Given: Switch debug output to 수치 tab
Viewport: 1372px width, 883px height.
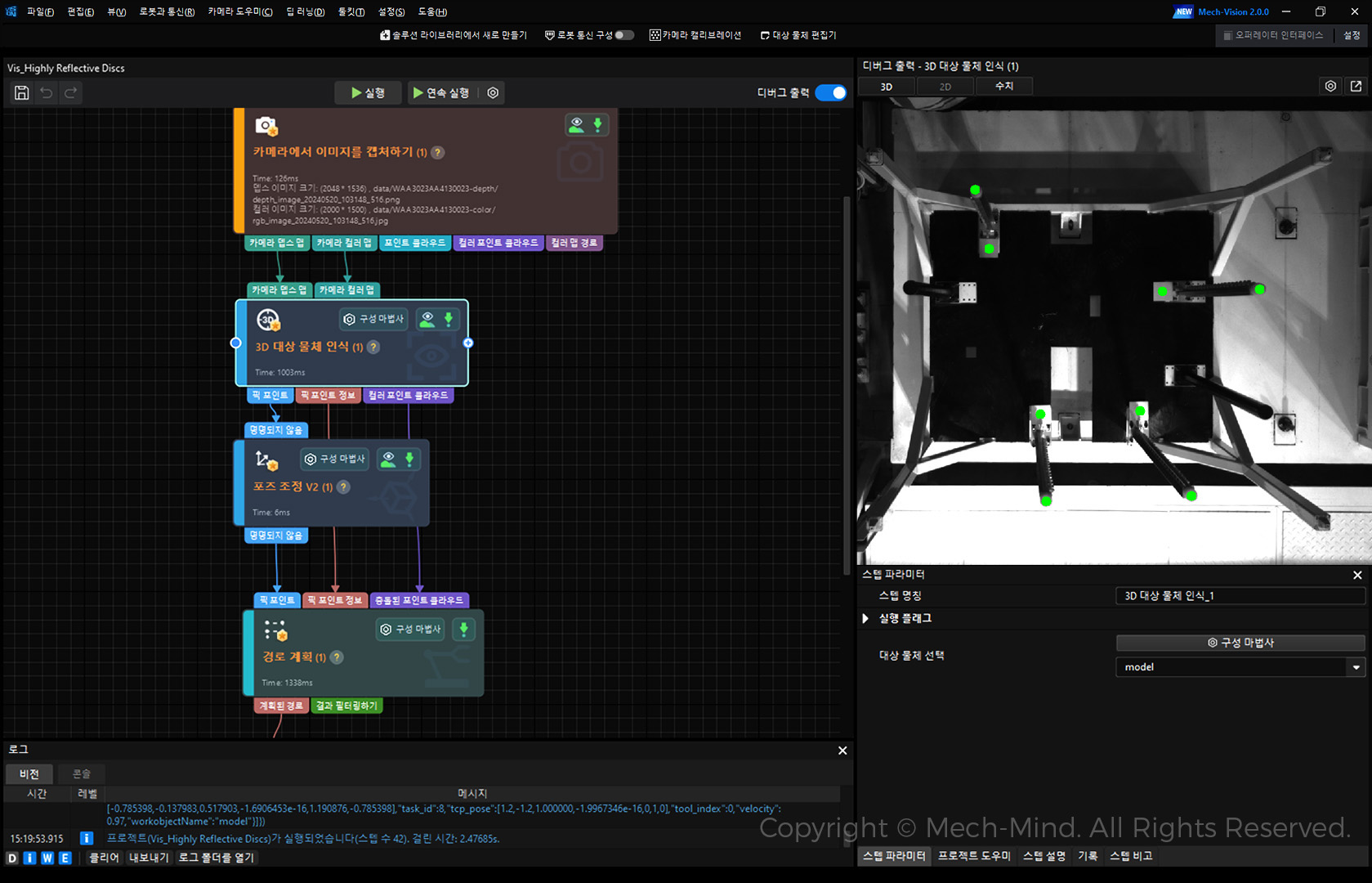Looking at the screenshot, I should coord(1004,87).
